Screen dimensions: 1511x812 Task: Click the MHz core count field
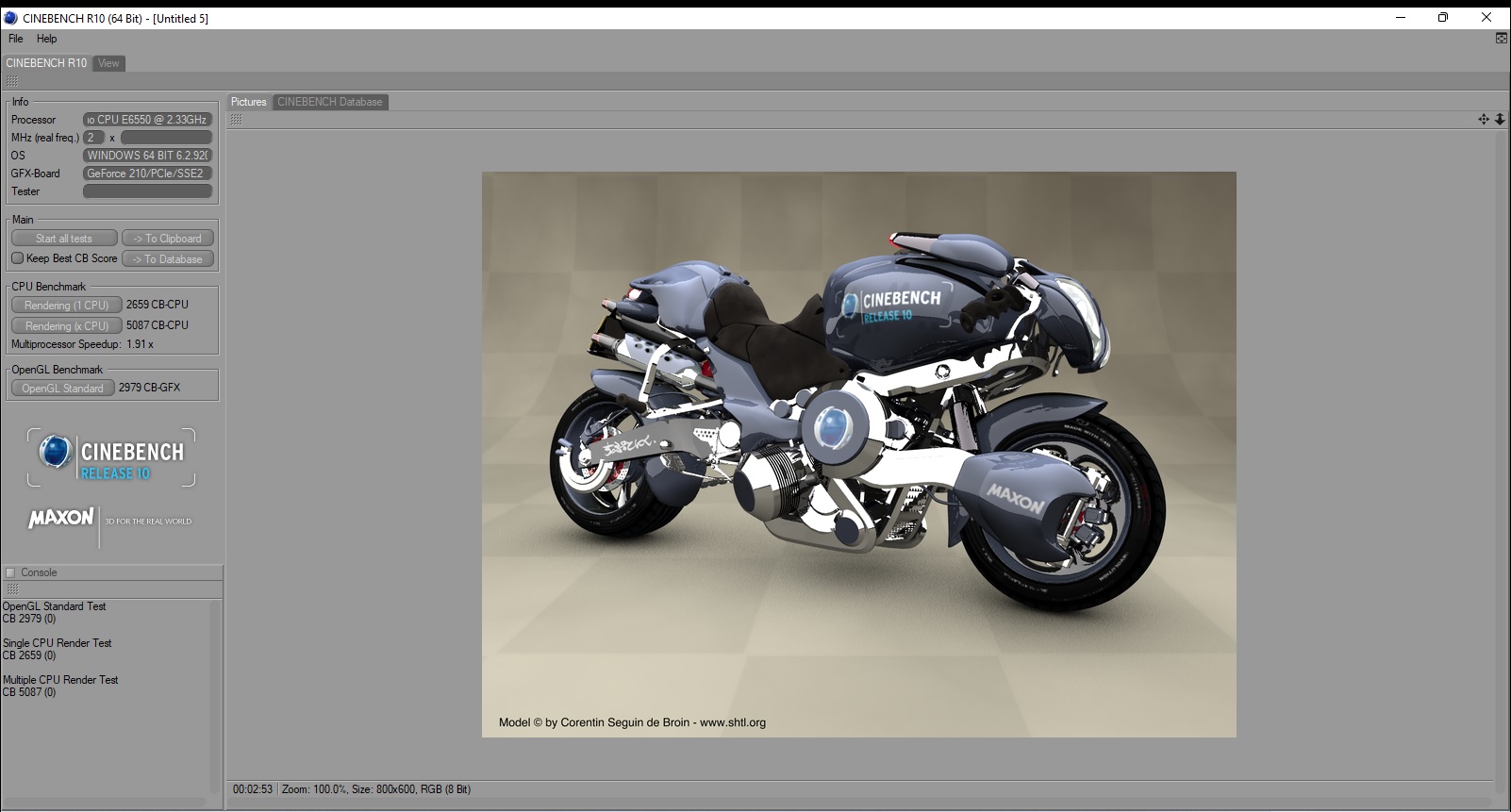coord(94,138)
